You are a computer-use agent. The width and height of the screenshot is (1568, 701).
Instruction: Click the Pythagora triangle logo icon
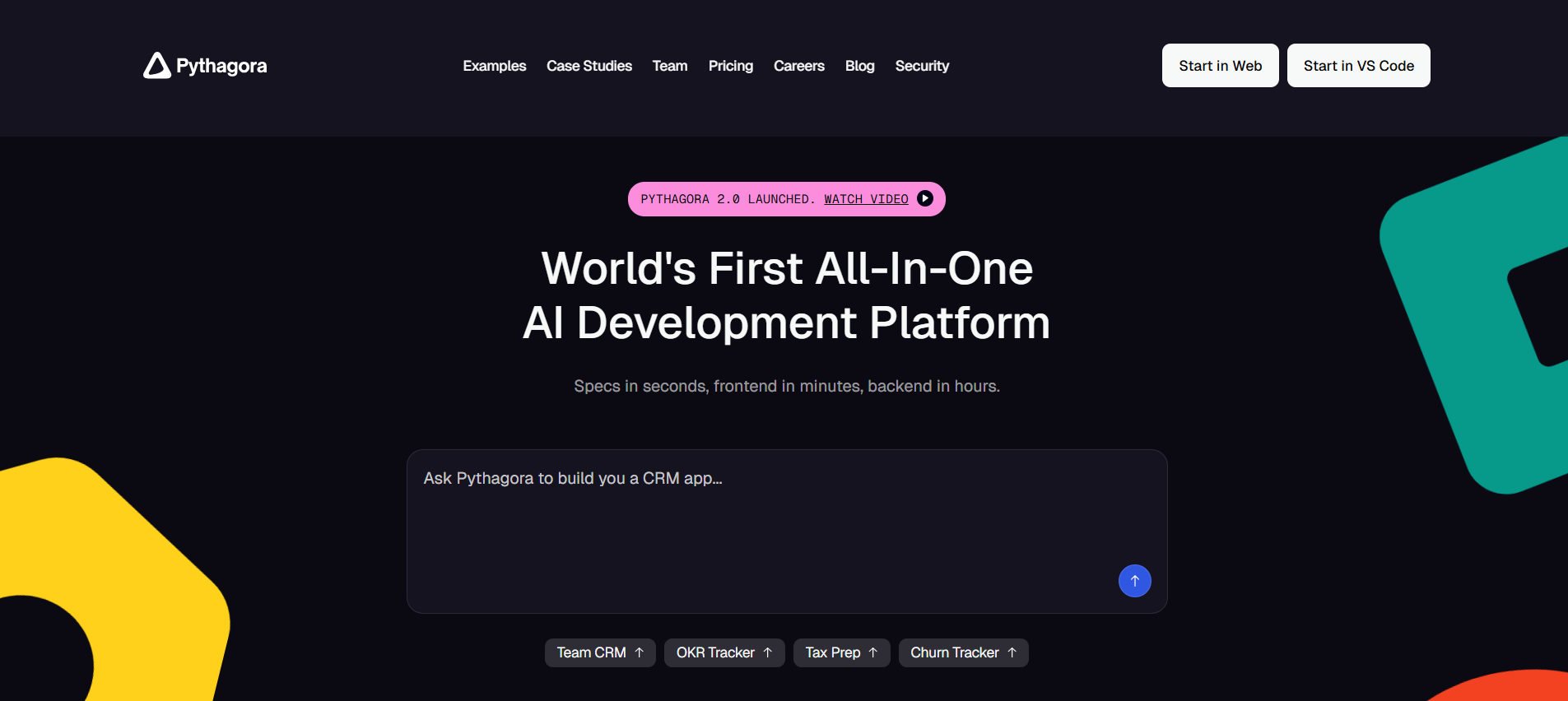[x=157, y=66]
